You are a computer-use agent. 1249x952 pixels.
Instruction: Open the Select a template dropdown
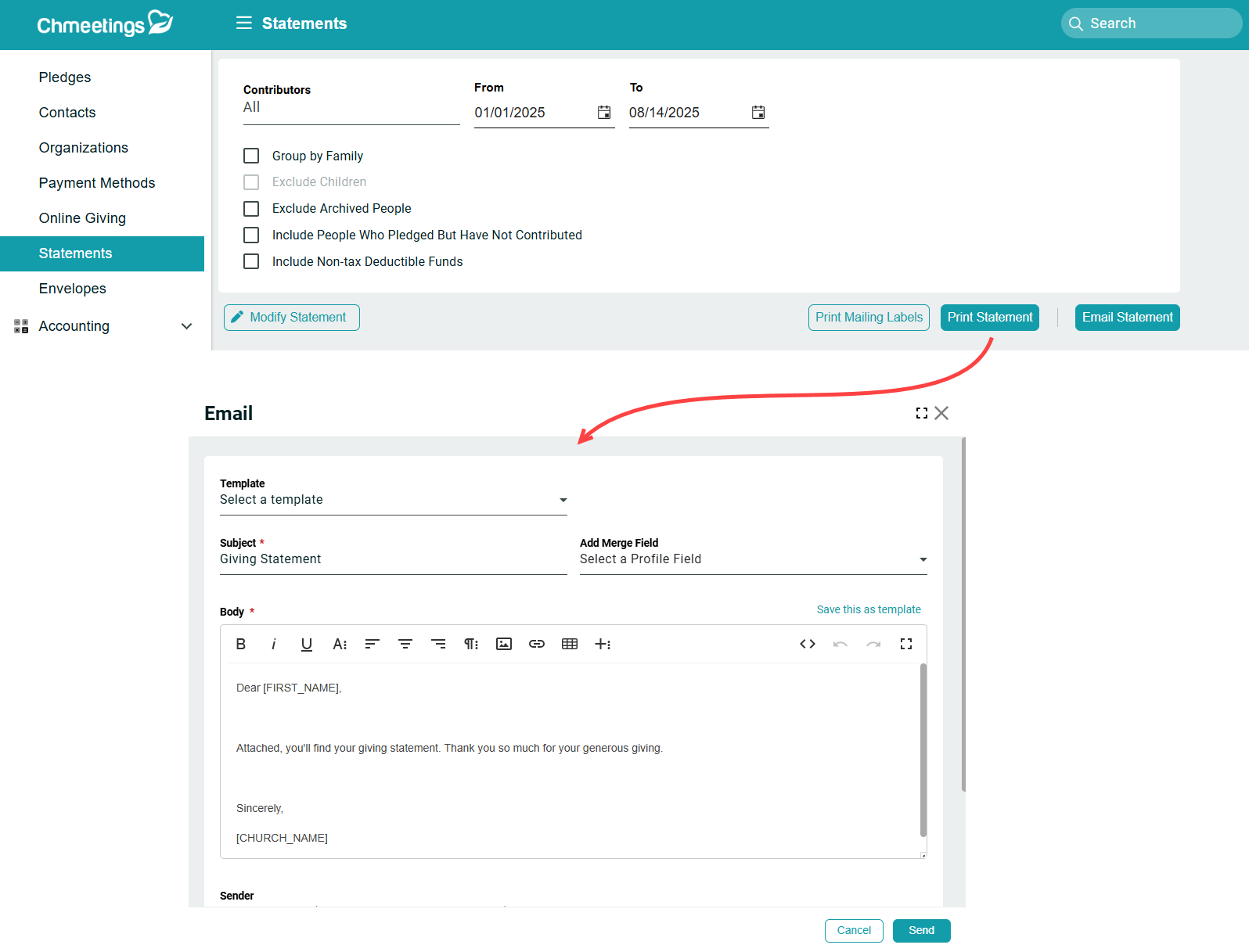[x=393, y=500]
